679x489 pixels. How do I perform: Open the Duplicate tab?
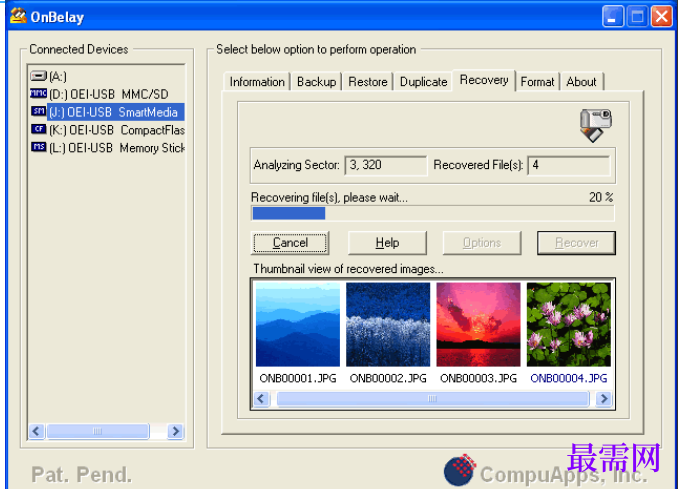click(423, 82)
